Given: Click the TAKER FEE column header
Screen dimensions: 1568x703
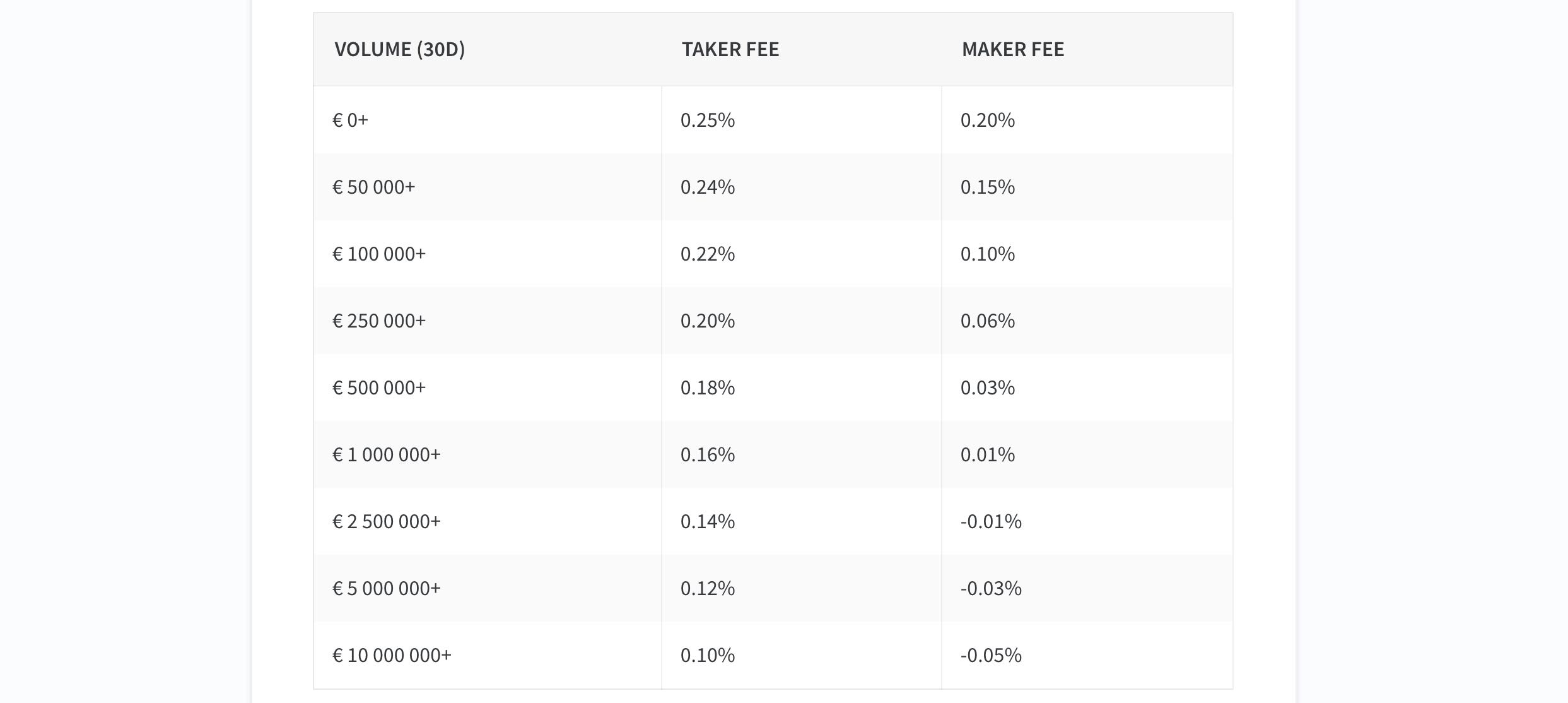Looking at the screenshot, I should pos(730,49).
